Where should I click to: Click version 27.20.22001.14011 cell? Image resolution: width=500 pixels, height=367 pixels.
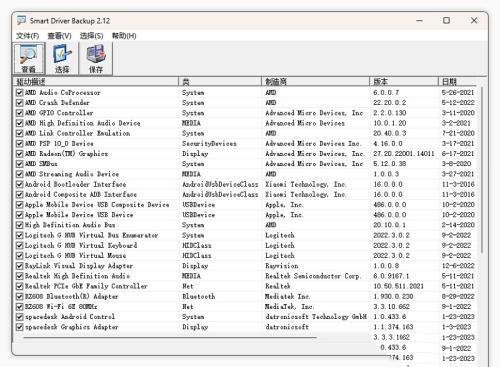pos(404,154)
